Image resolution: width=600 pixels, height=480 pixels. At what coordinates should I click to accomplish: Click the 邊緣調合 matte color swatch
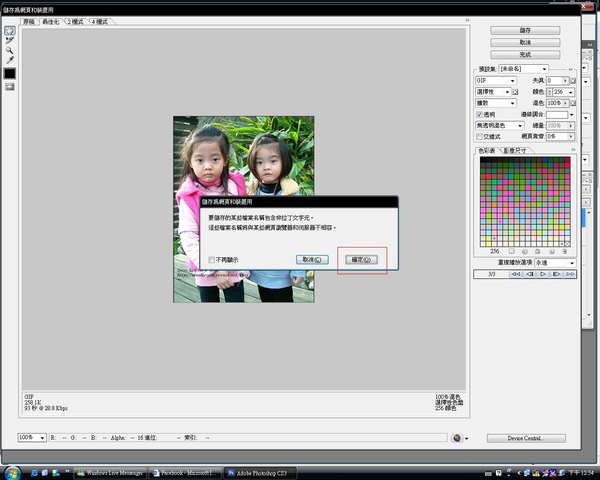point(557,114)
